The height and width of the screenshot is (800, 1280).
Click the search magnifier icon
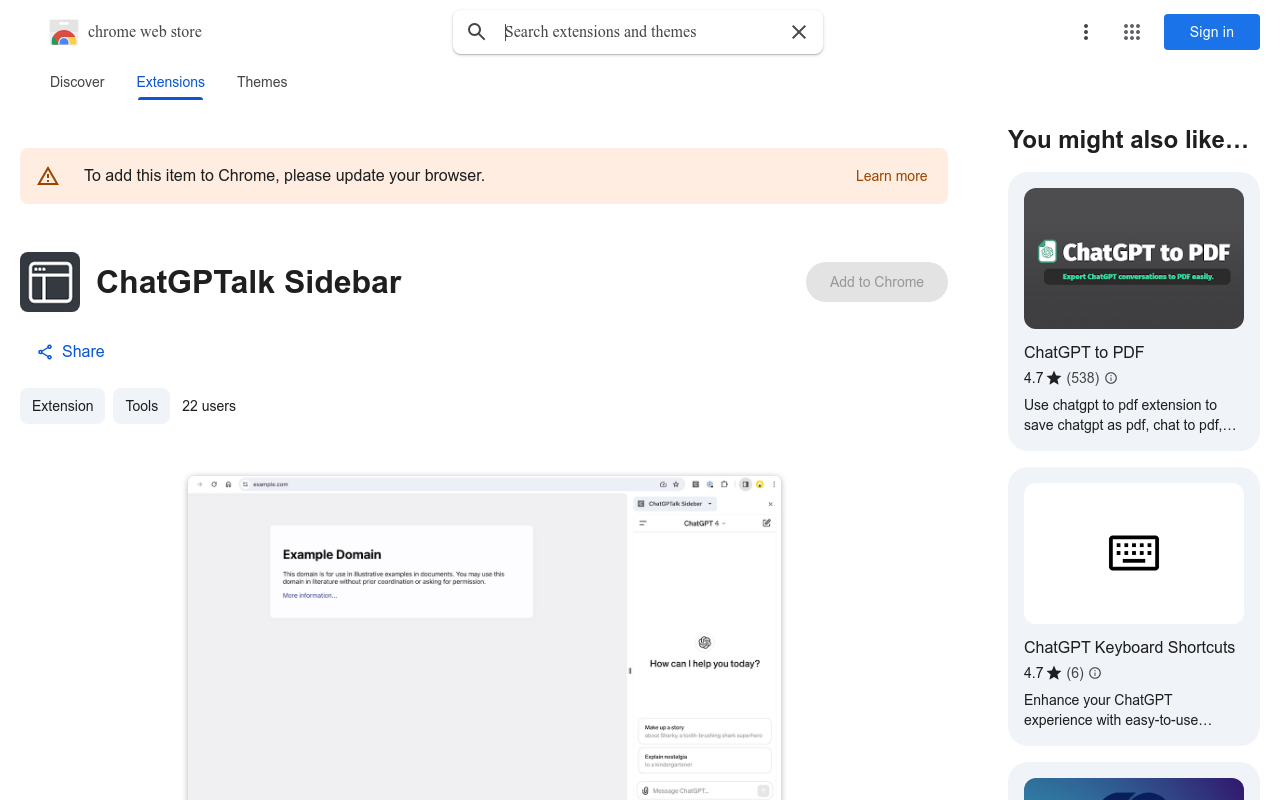(x=477, y=32)
